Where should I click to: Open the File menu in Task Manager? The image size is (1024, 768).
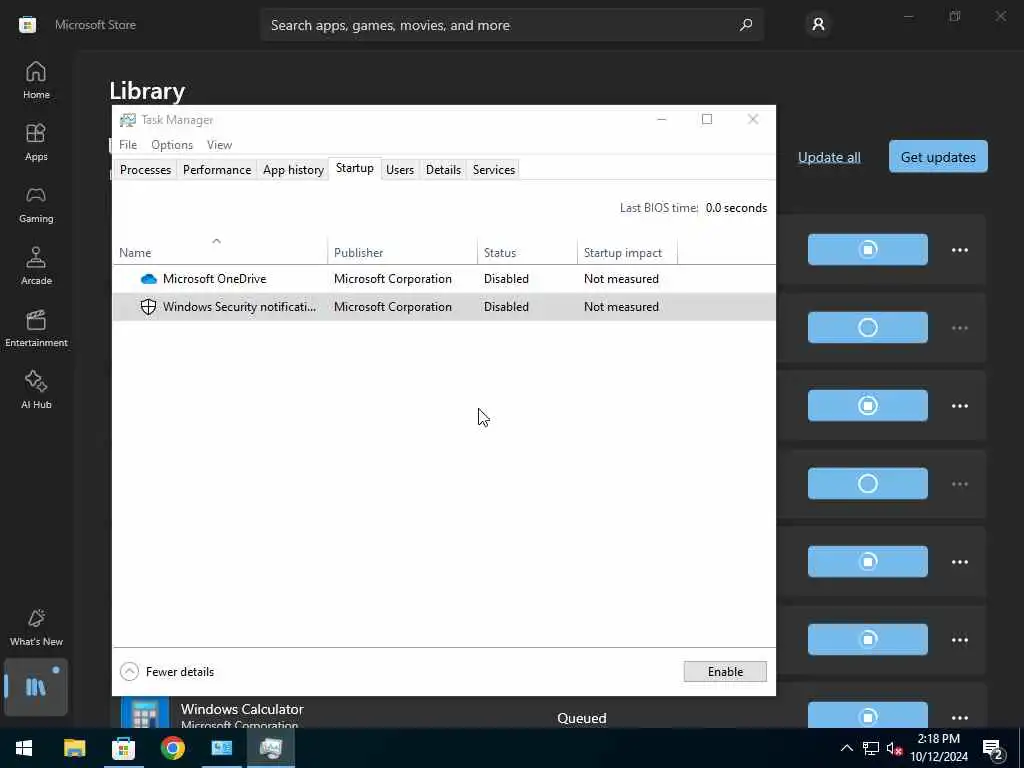[128, 145]
